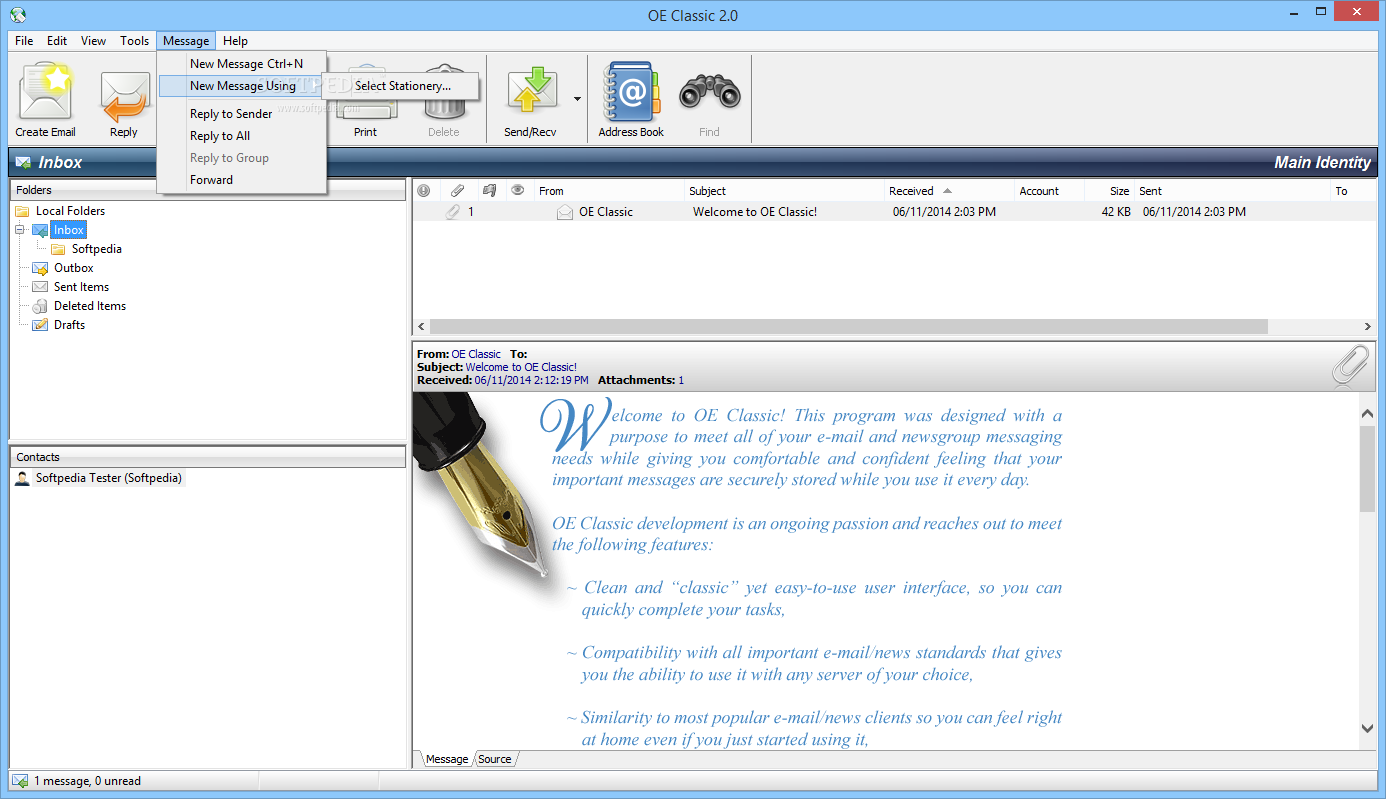1386x799 pixels.
Task: Click the Find binoculars icon
Action: point(709,93)
